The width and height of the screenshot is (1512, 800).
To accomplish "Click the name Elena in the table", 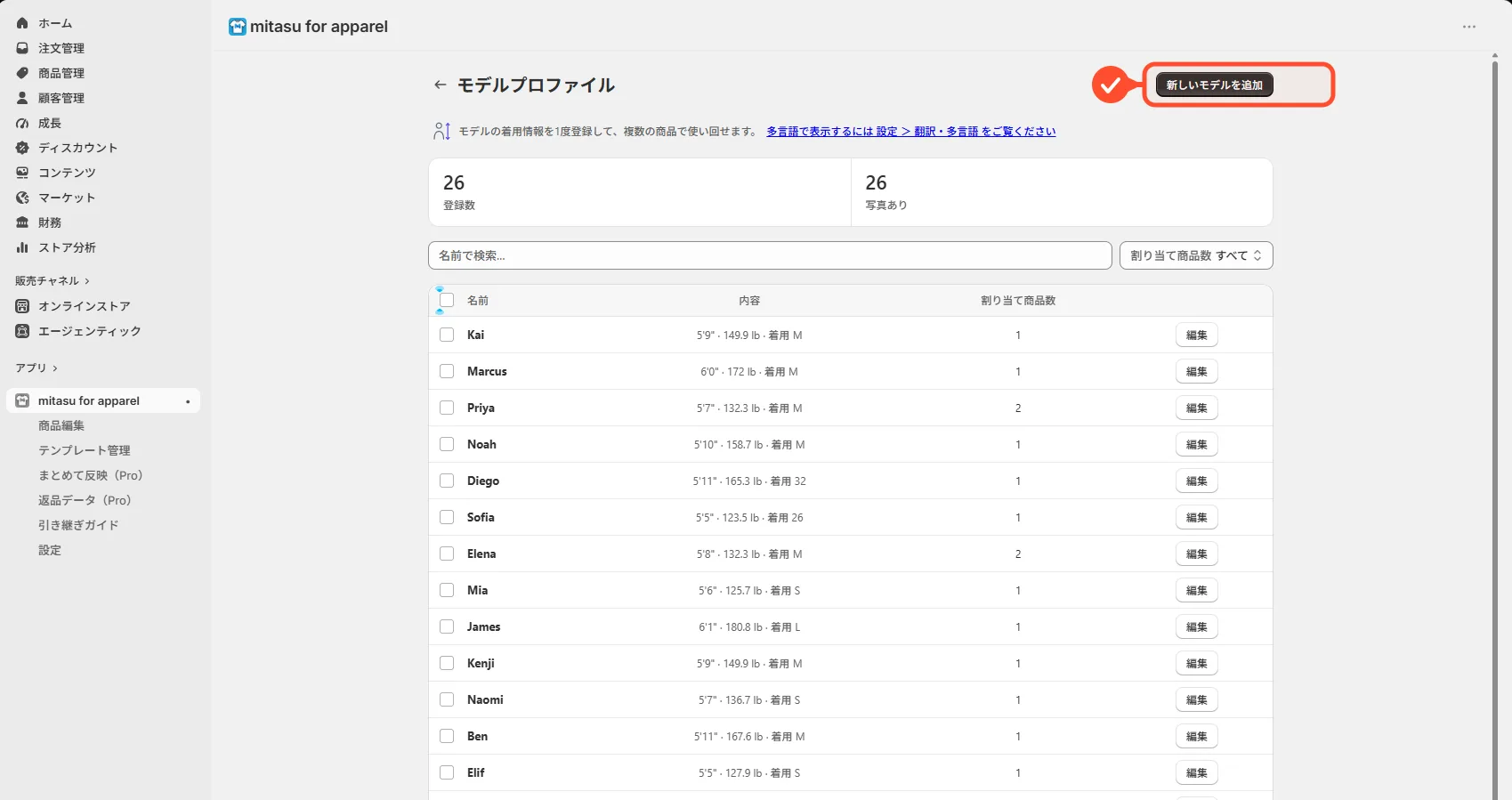I will pyautogui.click(x=481, y=554).
